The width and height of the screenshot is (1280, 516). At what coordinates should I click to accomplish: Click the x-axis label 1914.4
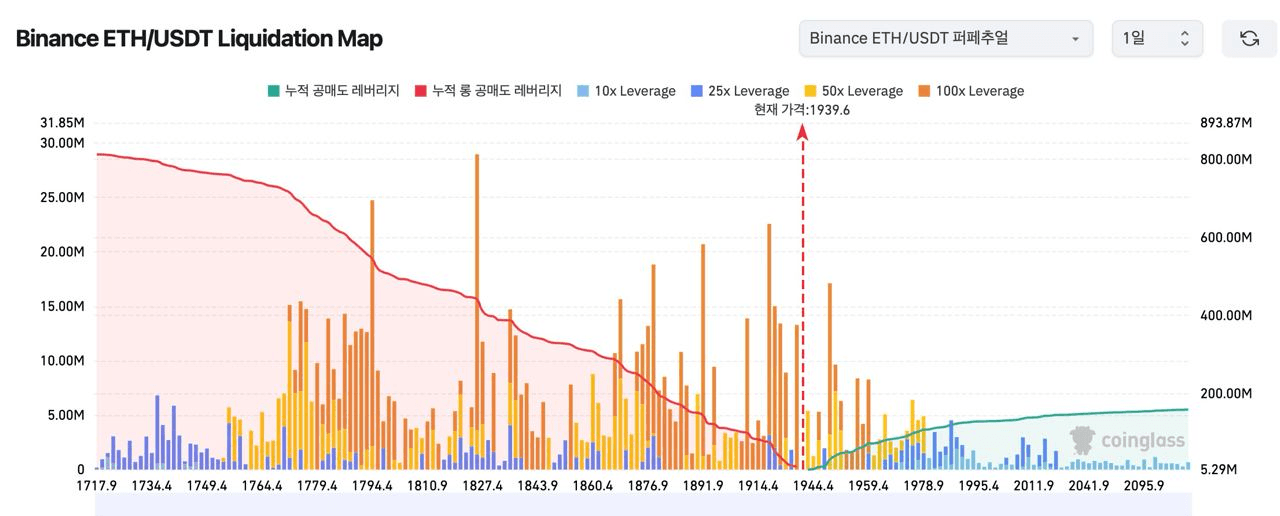tap(758, 485)
